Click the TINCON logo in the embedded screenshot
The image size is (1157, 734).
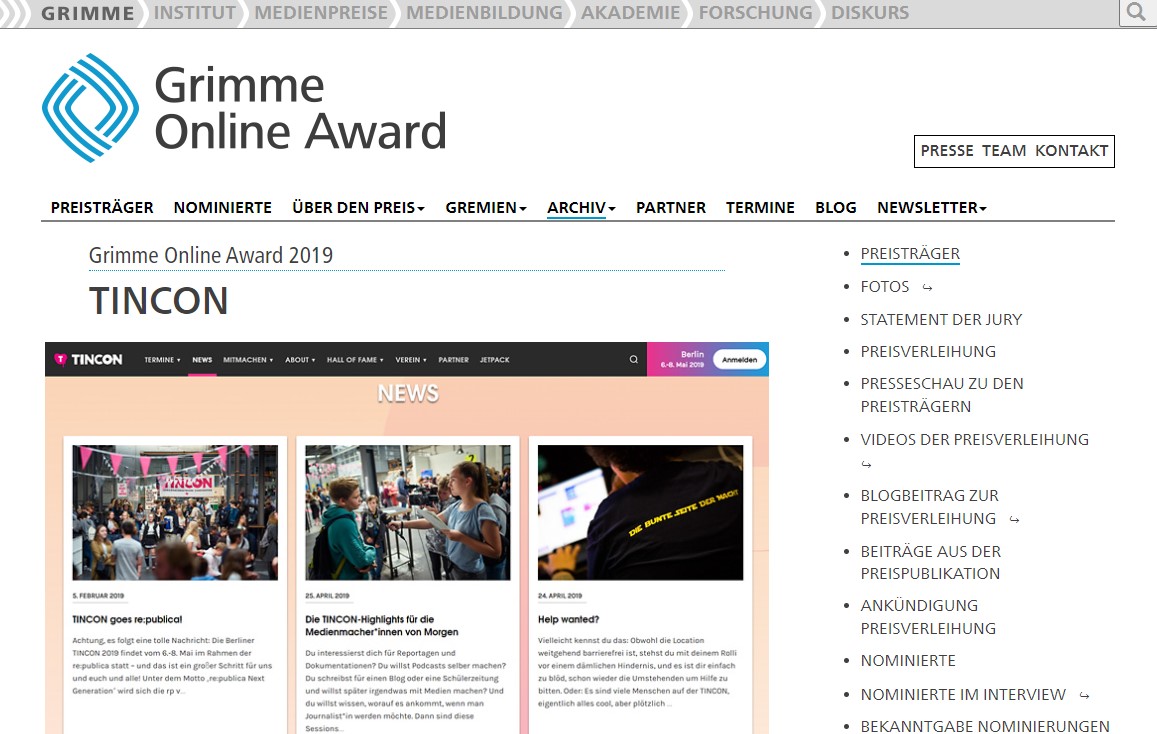(x=89, y=359)
